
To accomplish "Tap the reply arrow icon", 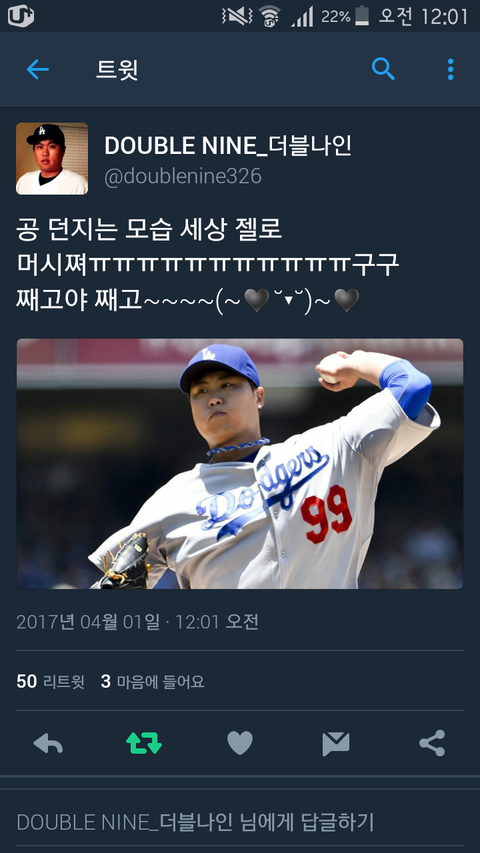I will coord(48,743).
